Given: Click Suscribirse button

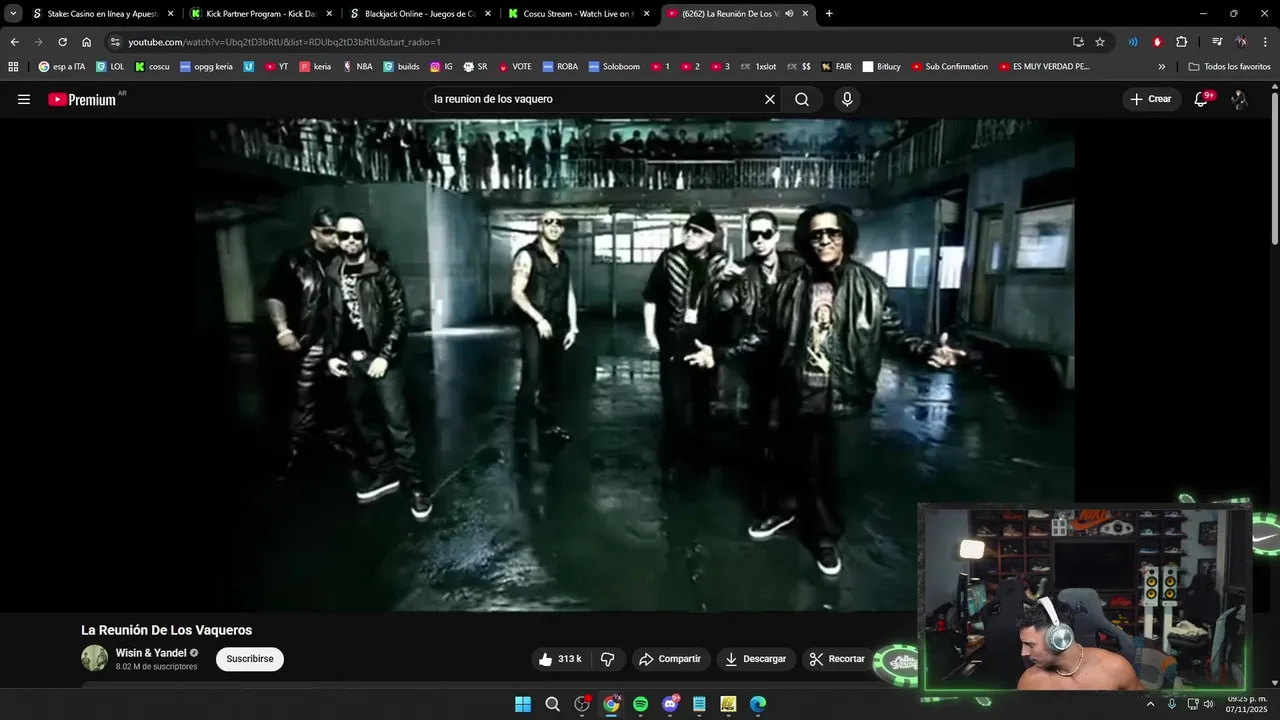Looking at the screenshot, I should 250,659.
